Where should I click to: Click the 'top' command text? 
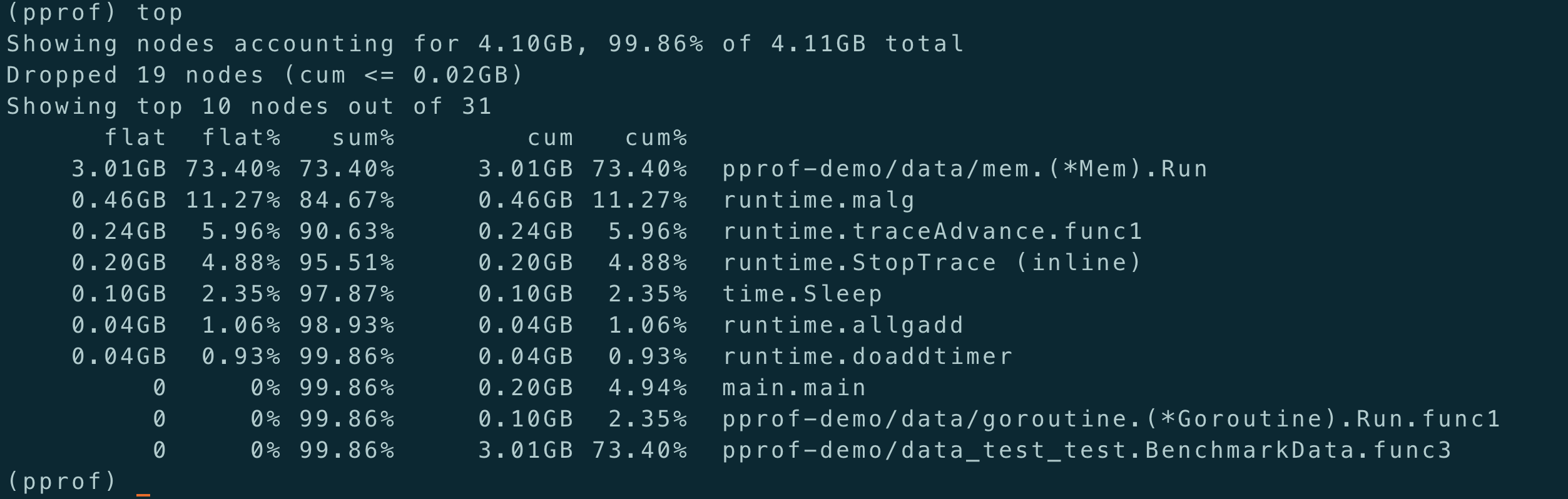pos(160,13)
